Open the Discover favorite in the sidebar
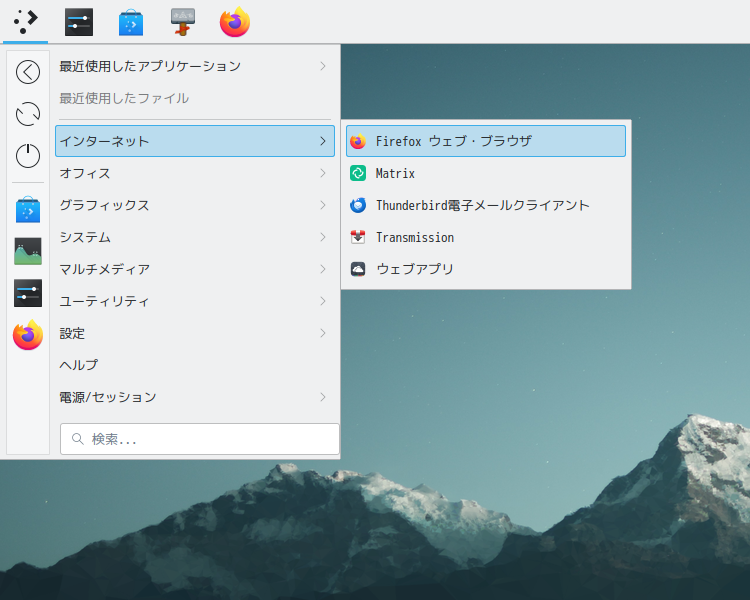Viewport: 750px width, 600px height. click(x=28, y=210)
